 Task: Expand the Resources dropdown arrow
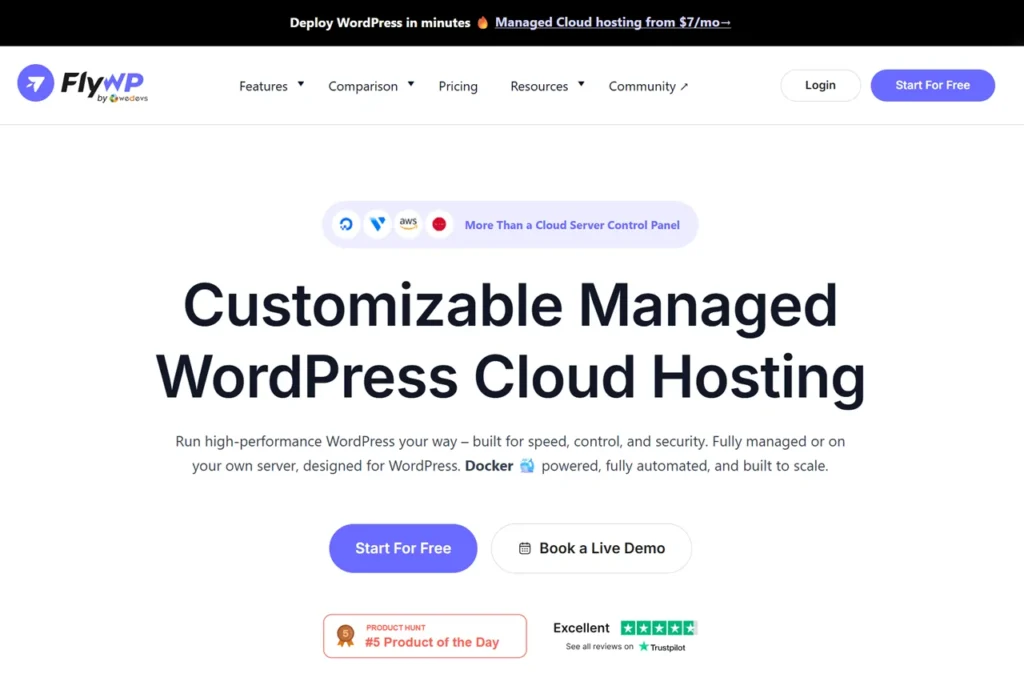(581, 84)
